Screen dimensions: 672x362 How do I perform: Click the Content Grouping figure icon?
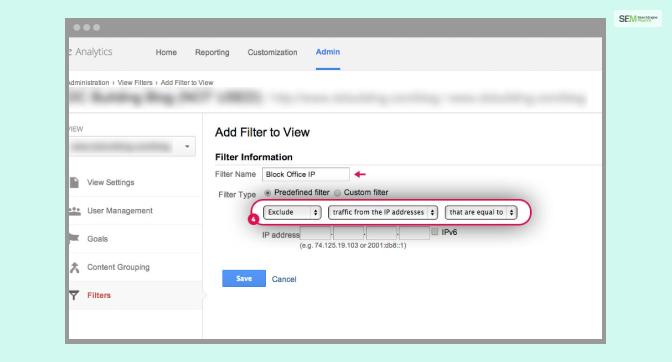pos(75,267)
